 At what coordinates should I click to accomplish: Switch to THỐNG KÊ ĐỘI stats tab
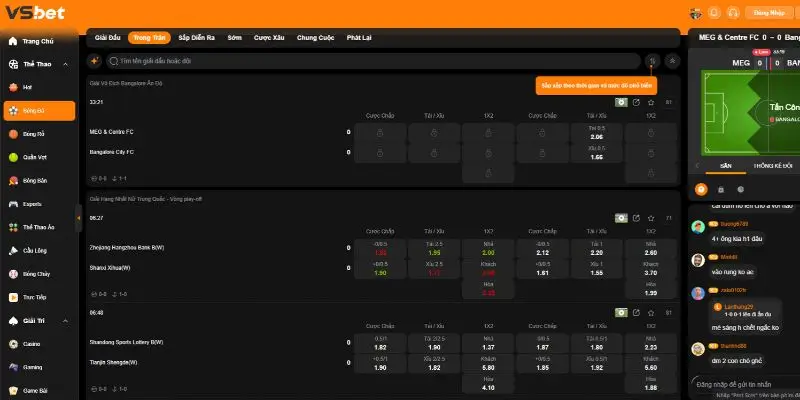coord(773,166)
